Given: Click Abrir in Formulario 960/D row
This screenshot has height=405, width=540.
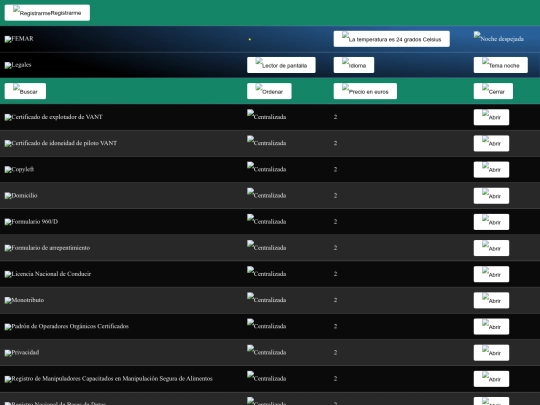Looking at the screenshot, I should pos(491,222).
